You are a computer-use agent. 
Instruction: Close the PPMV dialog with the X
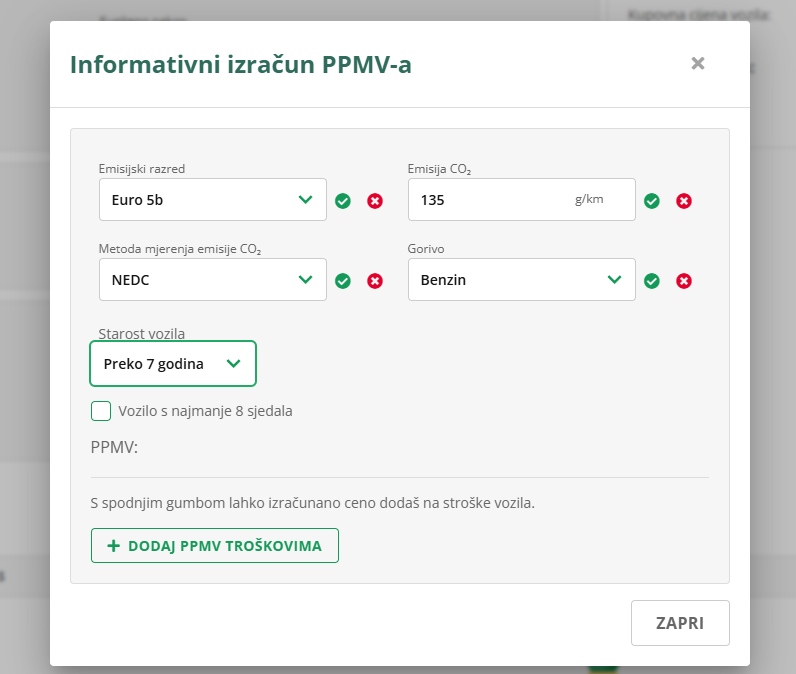tap(698, 64)
